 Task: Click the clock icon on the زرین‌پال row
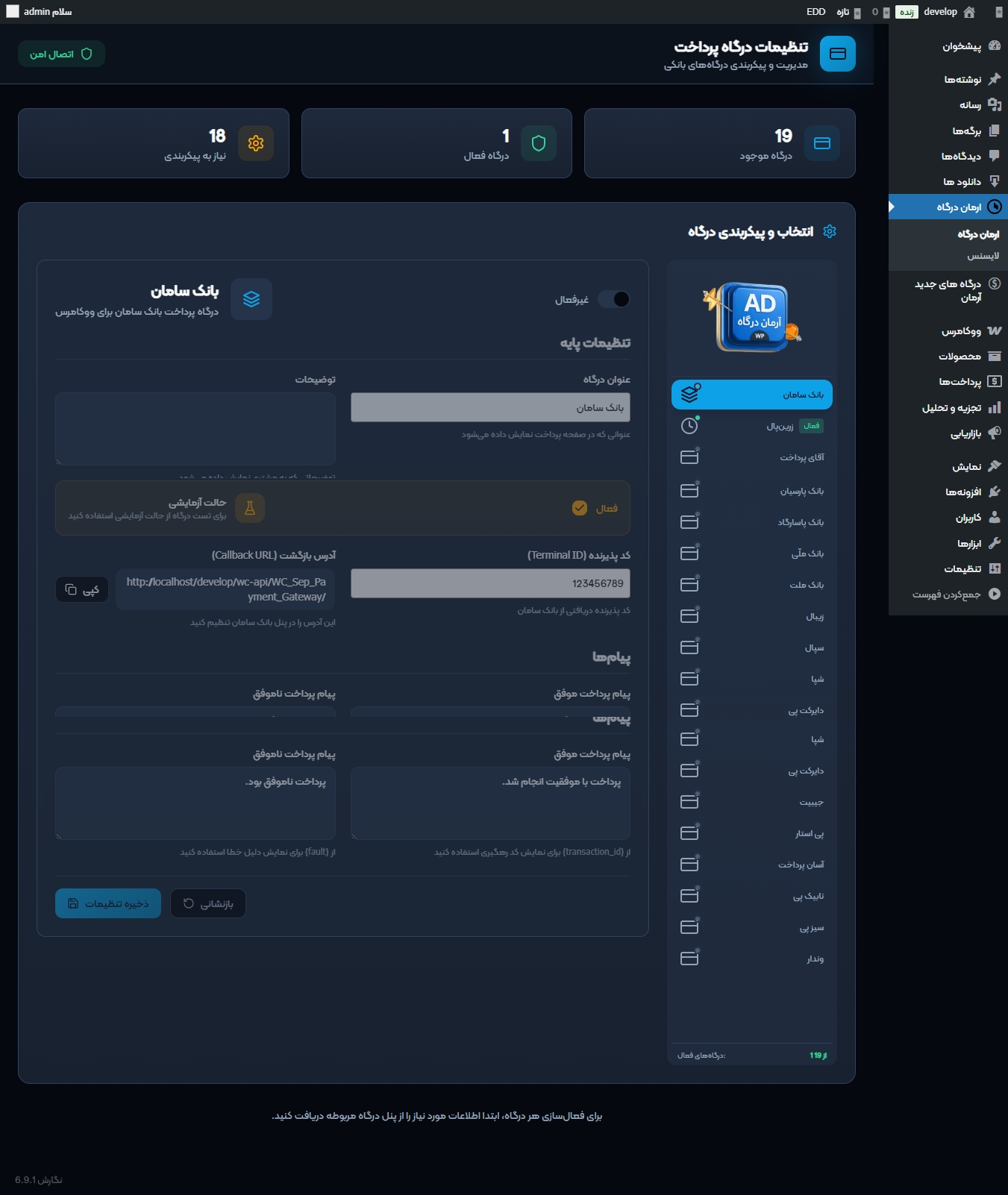coord(689,426)
